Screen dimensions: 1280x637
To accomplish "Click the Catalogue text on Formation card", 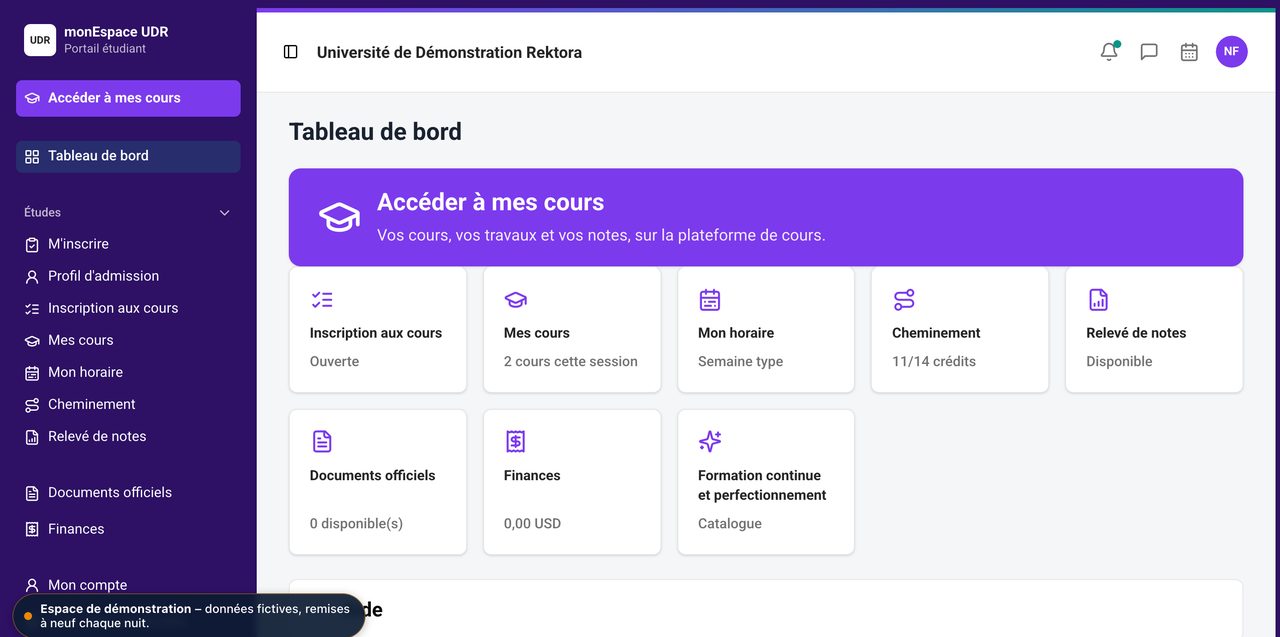I will [730, 523].
